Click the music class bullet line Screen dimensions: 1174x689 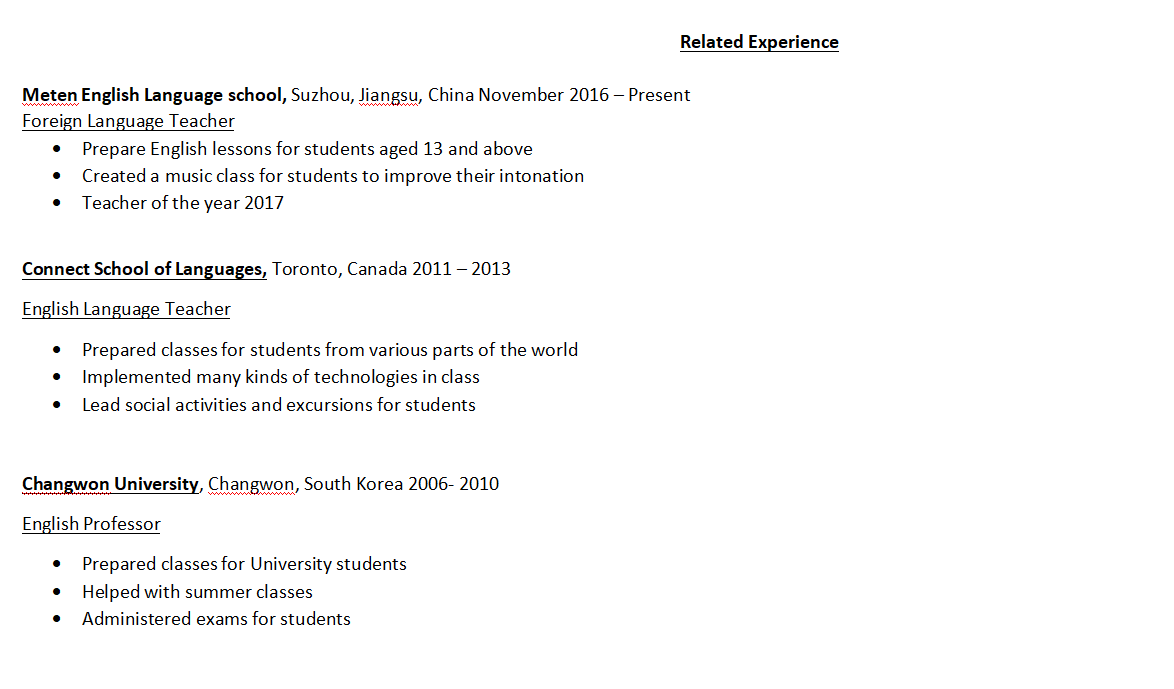(333, 176)
